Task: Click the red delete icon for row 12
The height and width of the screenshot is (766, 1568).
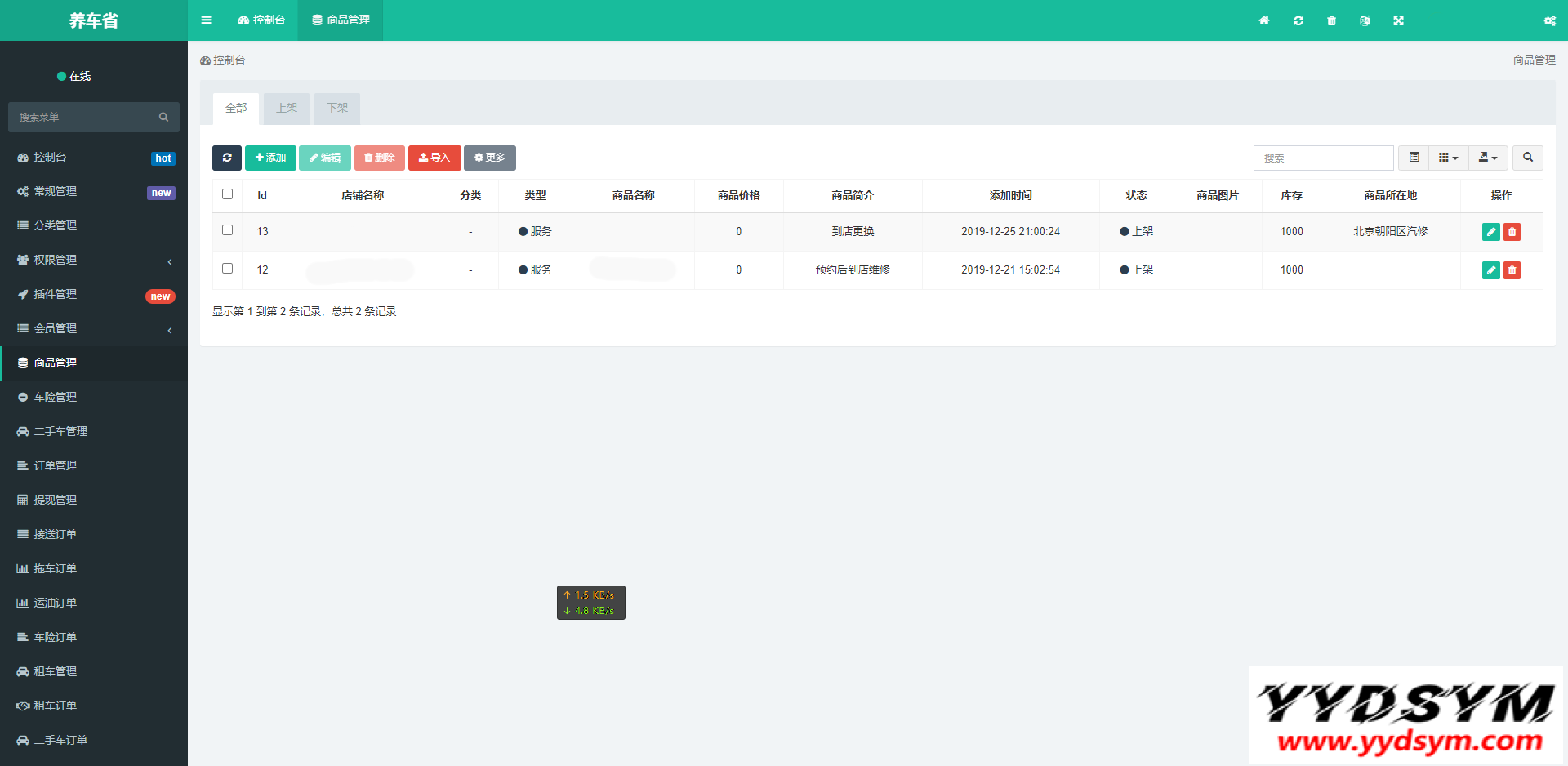Action: 1512,270
